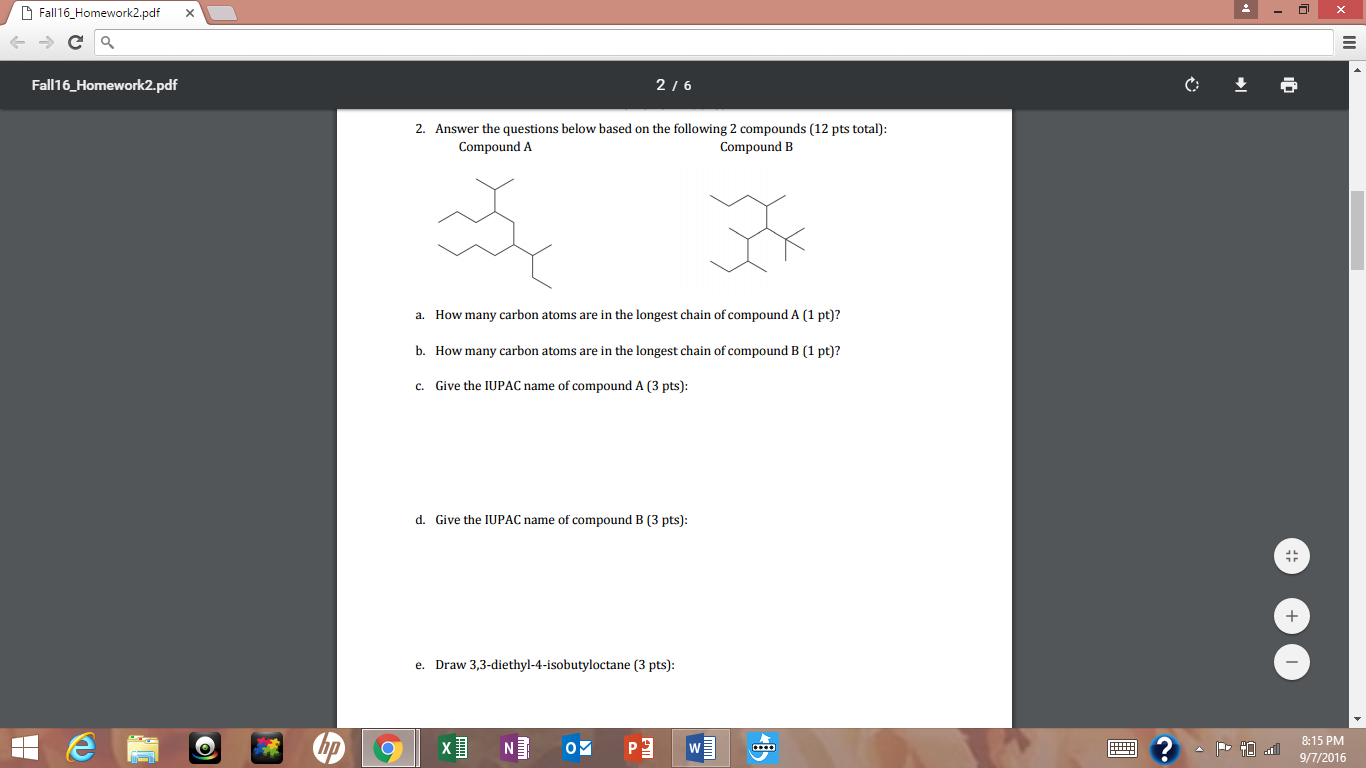Click the back navigation arrow
The height and width of the screenshot is (768, 1366).
pos(16,42)
